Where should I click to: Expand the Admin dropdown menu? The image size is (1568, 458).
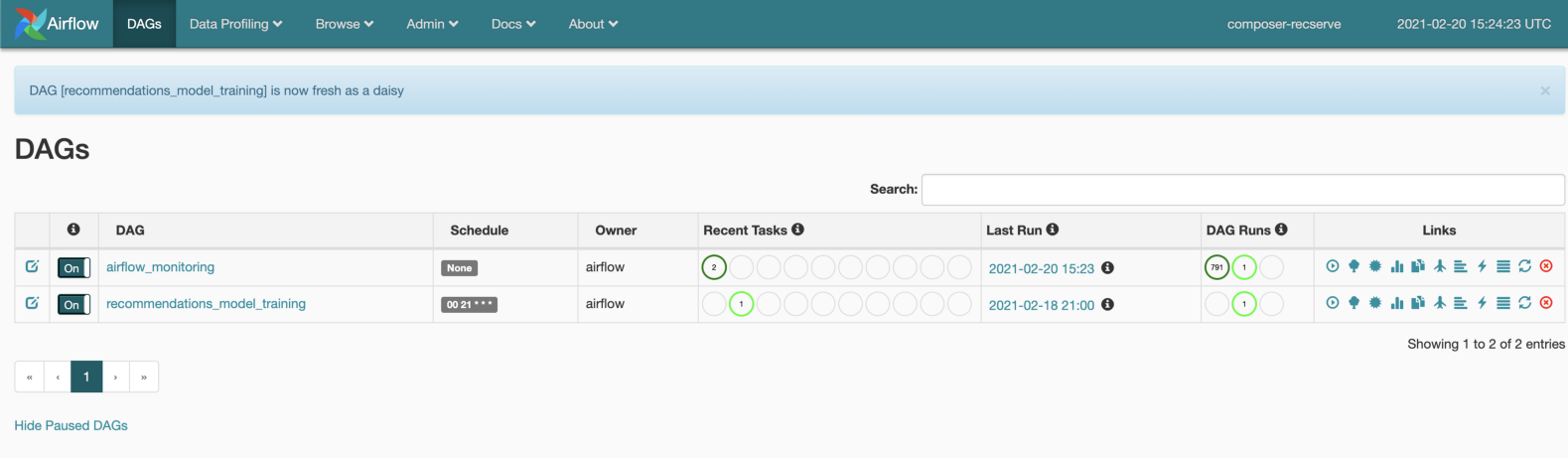pos(432,24)
